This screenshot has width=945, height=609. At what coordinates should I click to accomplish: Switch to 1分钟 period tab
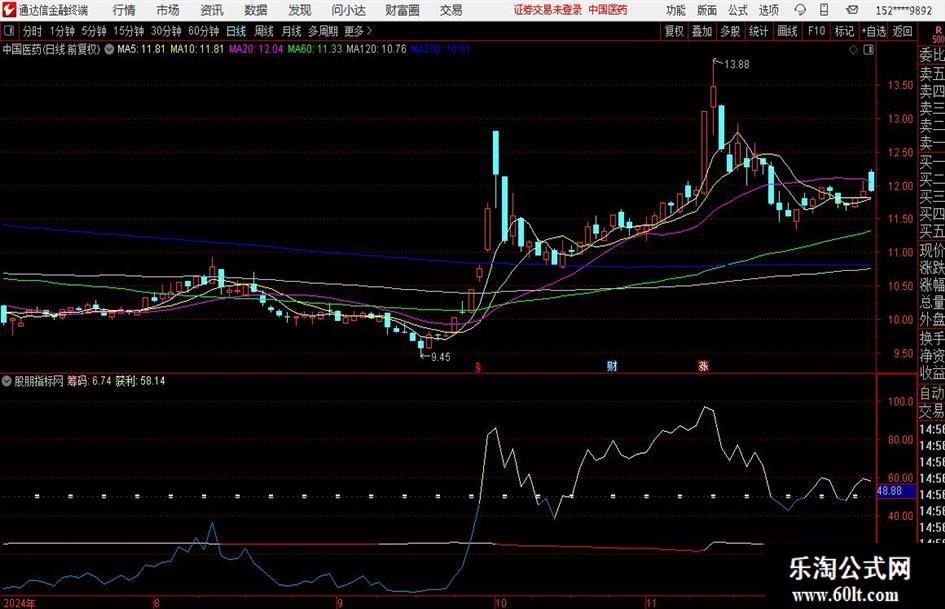tap(62, 31)
